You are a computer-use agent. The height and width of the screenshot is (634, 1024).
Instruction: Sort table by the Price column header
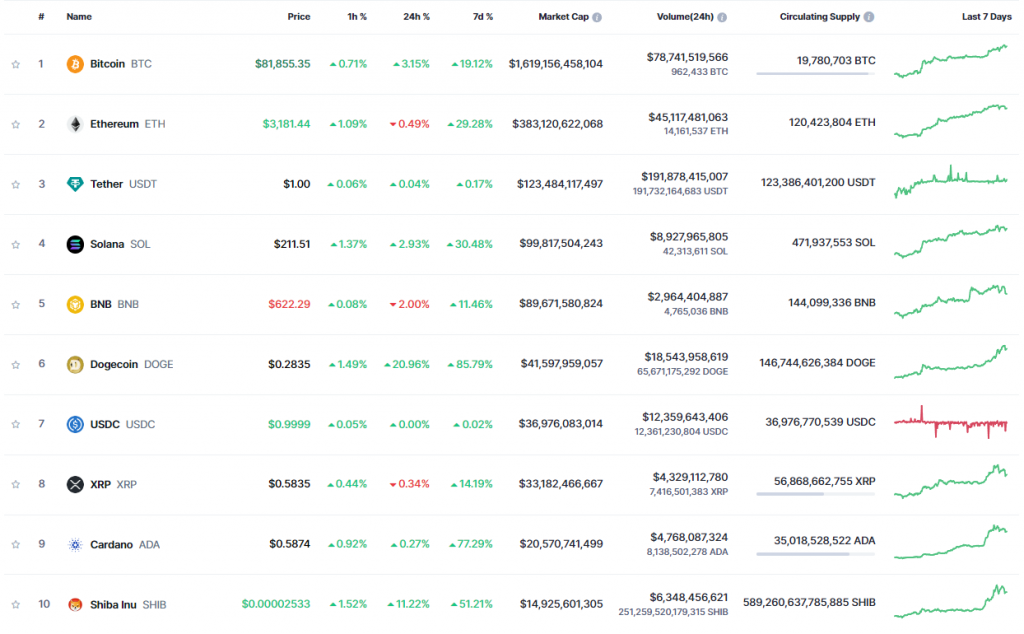(x=298, y=16)
